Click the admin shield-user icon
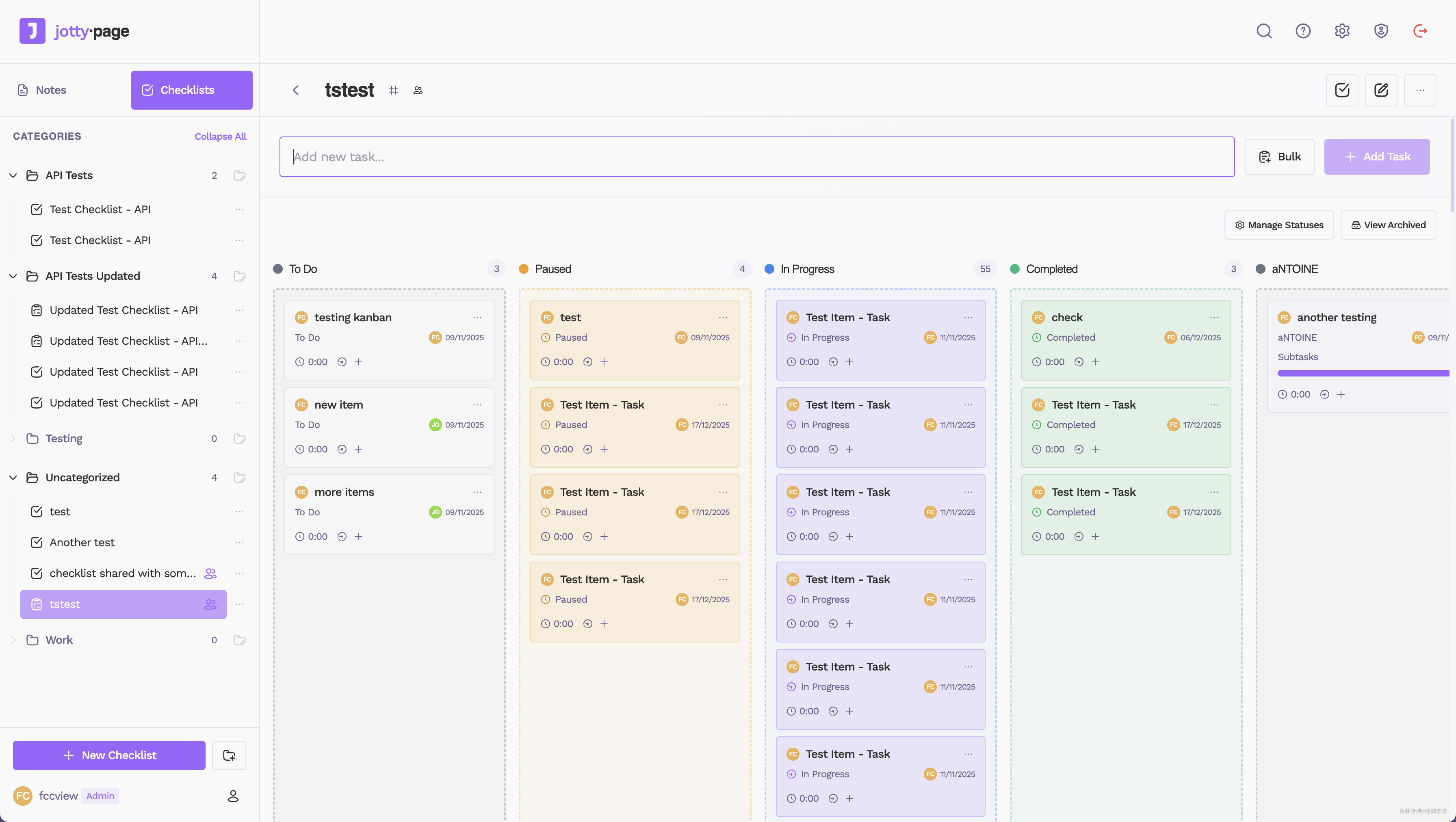Image resolution: width=1456 pixels, height=822 pixels. (1381, 31)
